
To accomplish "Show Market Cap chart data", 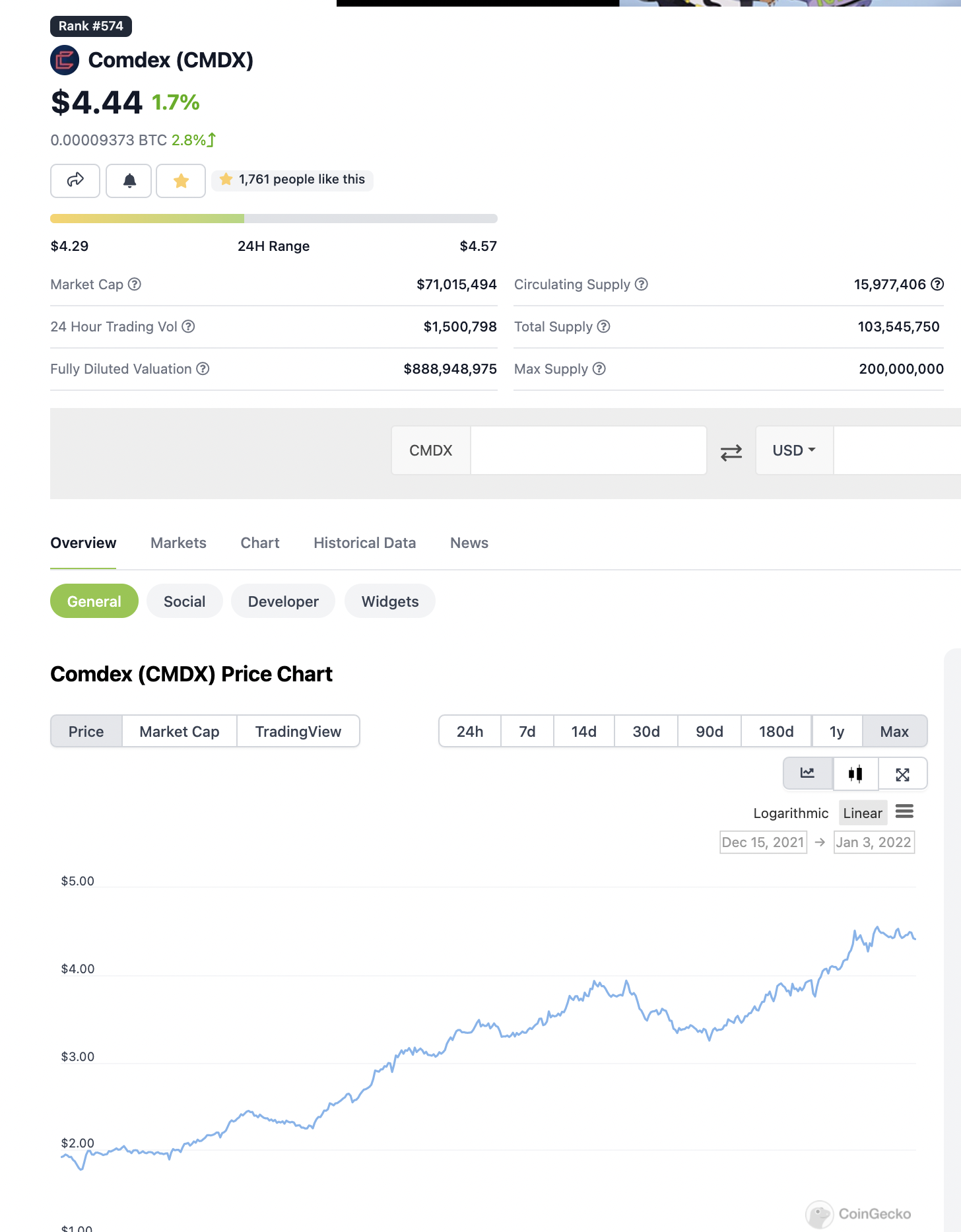I will tap(180, 732).
